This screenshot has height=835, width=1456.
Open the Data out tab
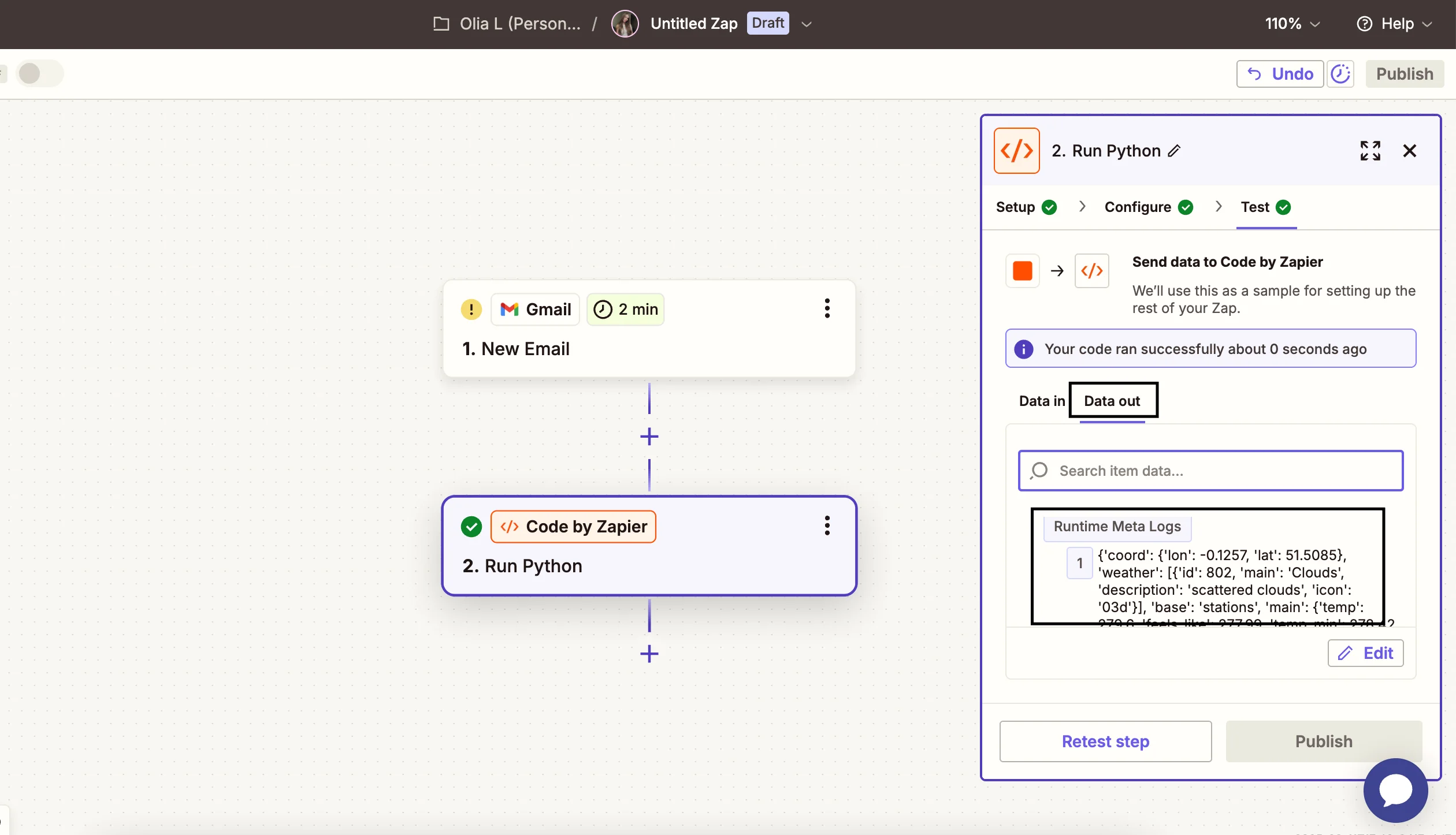pos(1112,401)
